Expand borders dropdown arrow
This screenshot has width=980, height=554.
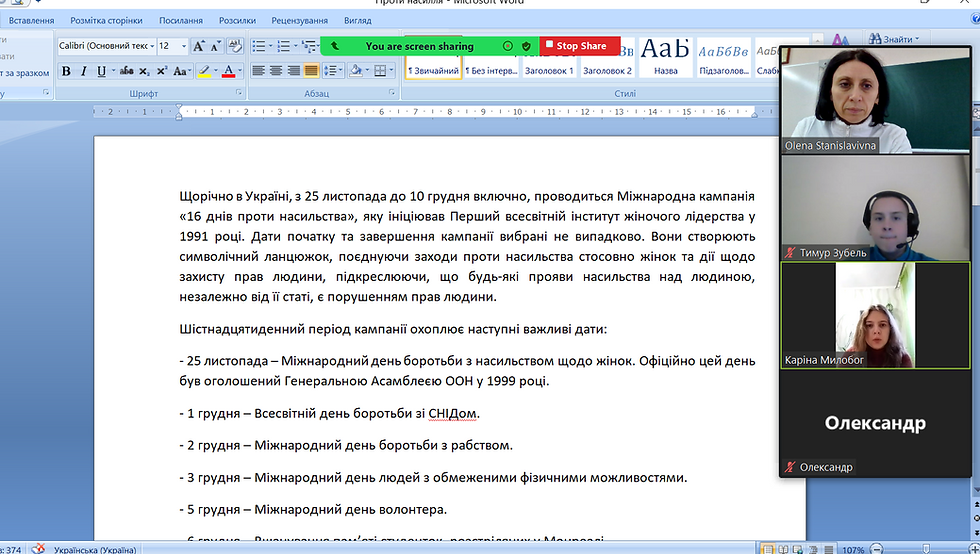tap(392, 71)
